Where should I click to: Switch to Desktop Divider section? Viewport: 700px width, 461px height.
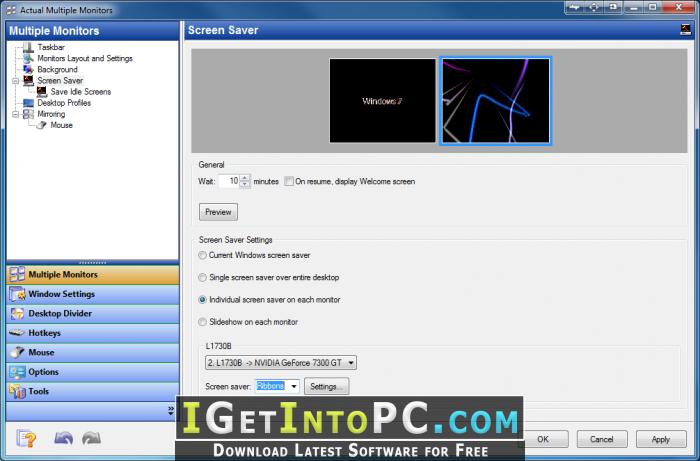point(93,314)
